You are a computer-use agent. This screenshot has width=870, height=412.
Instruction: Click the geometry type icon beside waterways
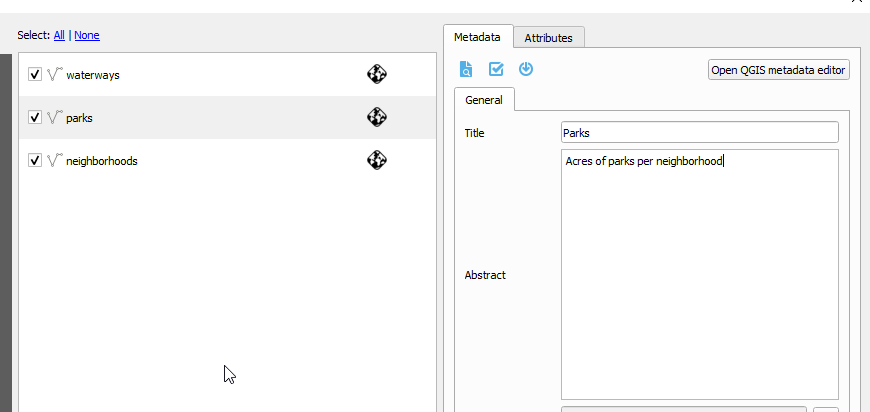(55, 75)
